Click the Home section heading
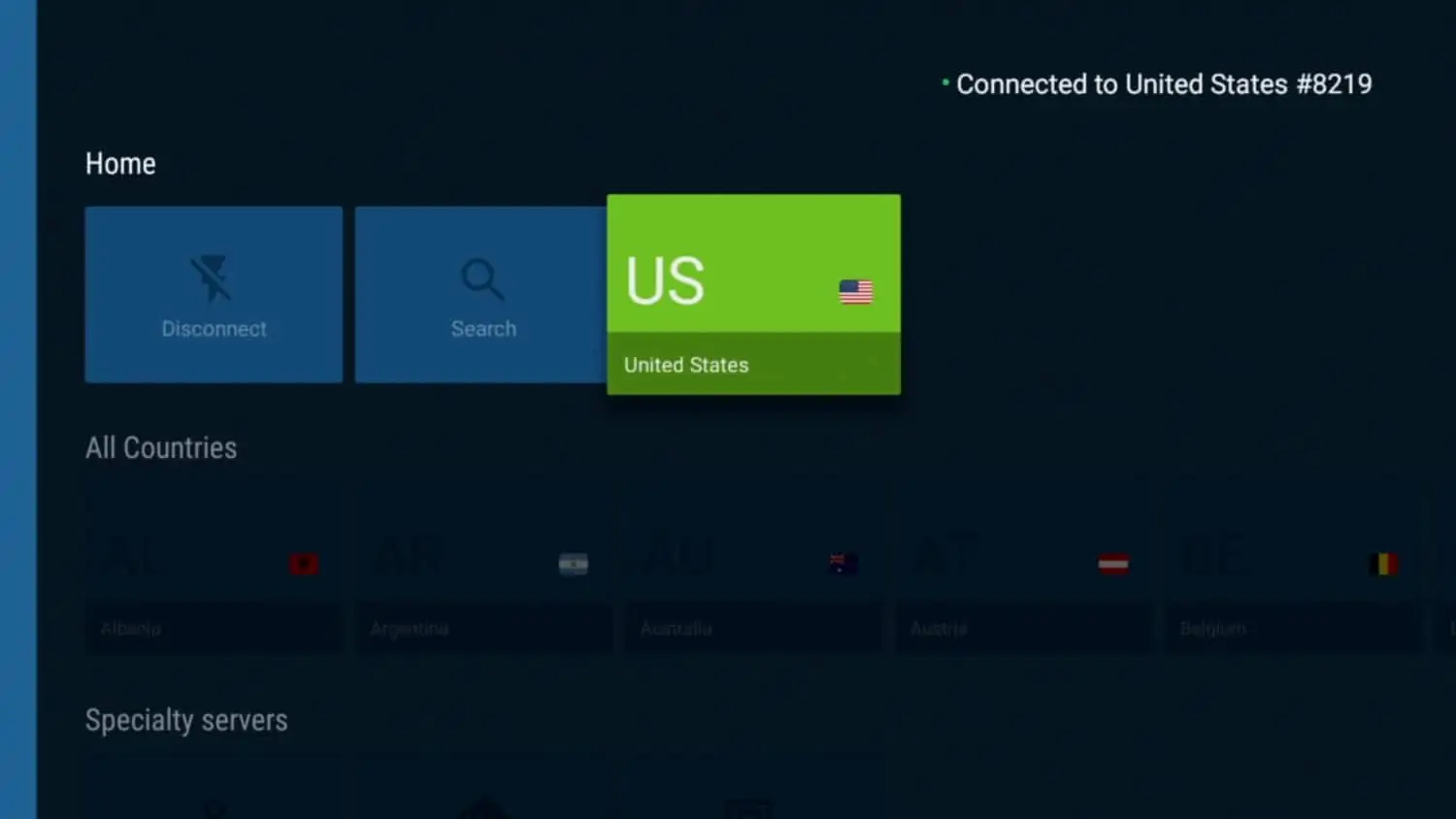 coord(120,164)
